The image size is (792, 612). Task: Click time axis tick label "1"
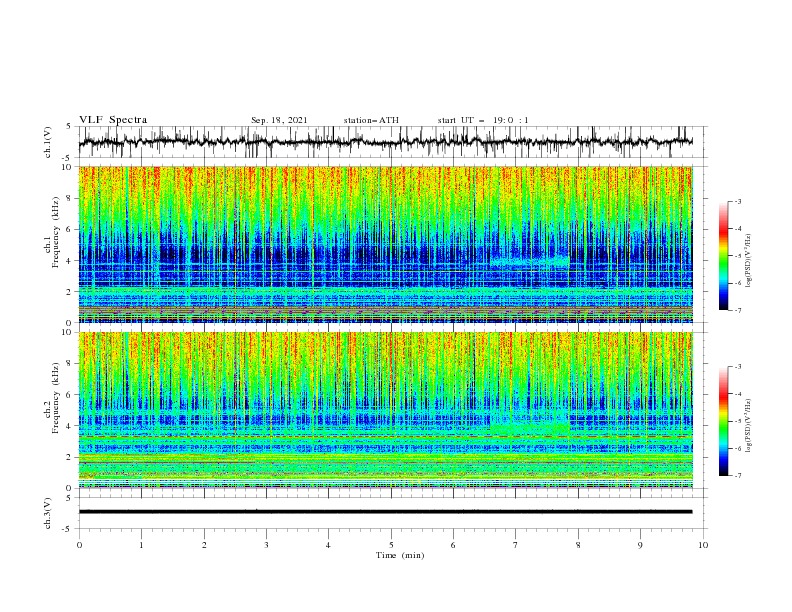(x=141, y=545)
